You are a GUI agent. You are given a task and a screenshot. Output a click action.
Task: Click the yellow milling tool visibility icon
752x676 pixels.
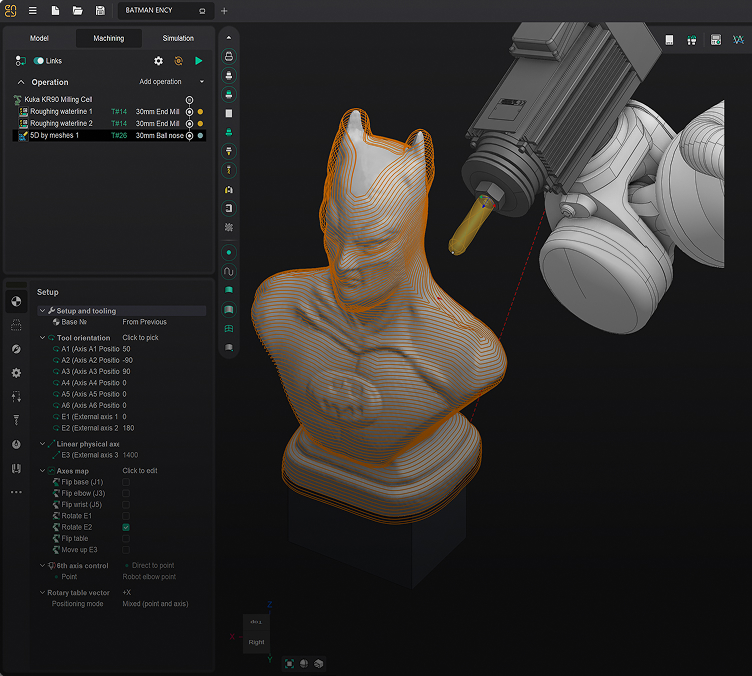click(229, 152)
